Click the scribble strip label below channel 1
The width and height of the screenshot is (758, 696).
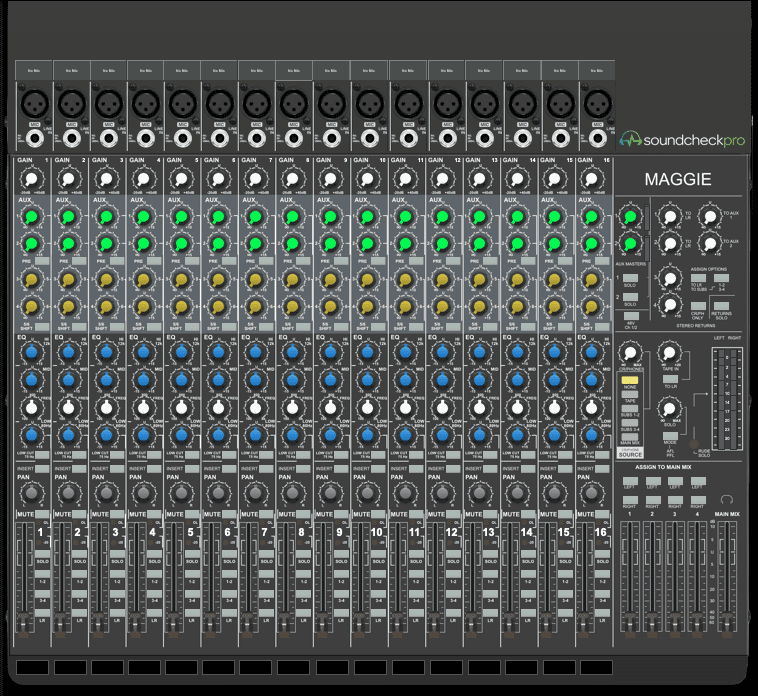point(32,667)
